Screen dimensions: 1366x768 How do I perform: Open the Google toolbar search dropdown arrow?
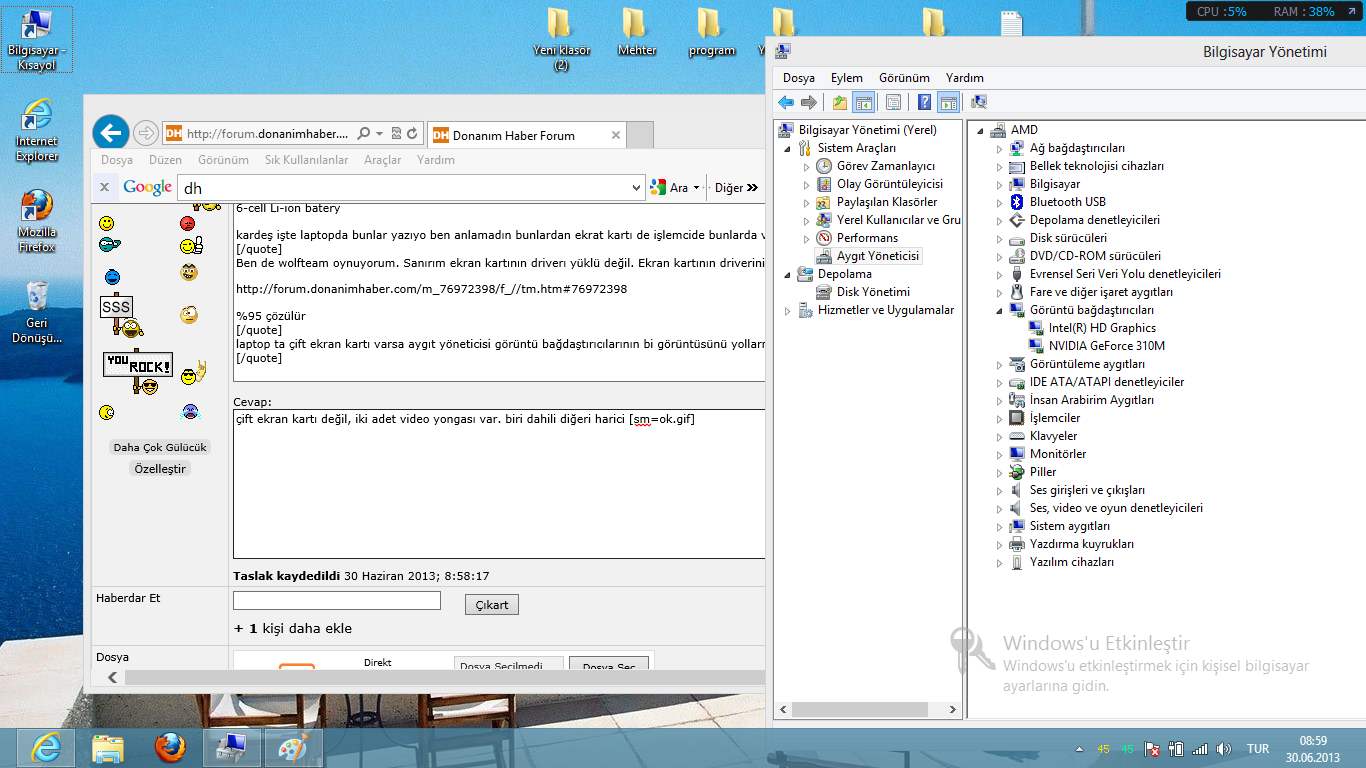tap(637, 187)
